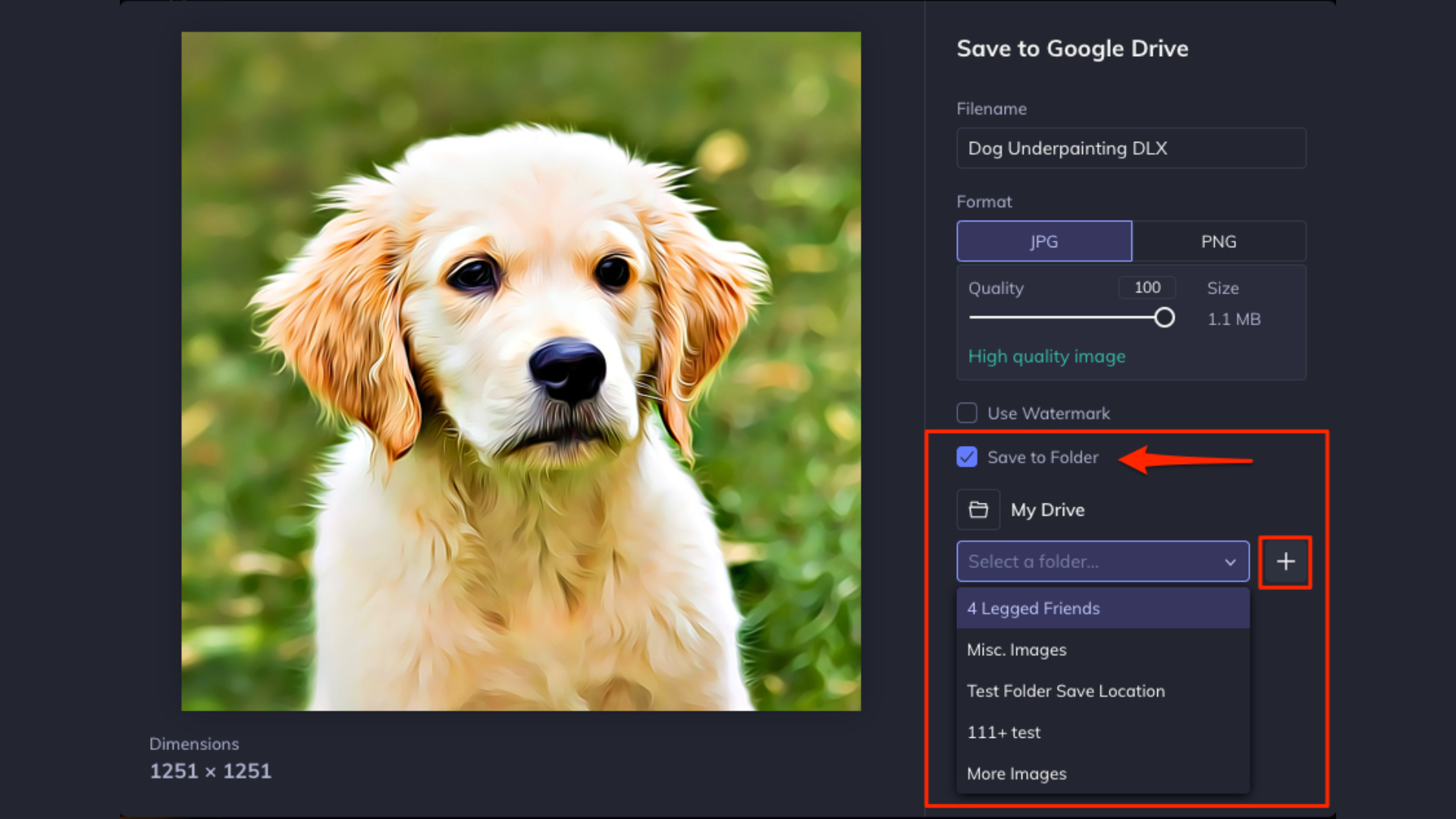Select 4 Legged Friends from the folder list

[1033, 608]
